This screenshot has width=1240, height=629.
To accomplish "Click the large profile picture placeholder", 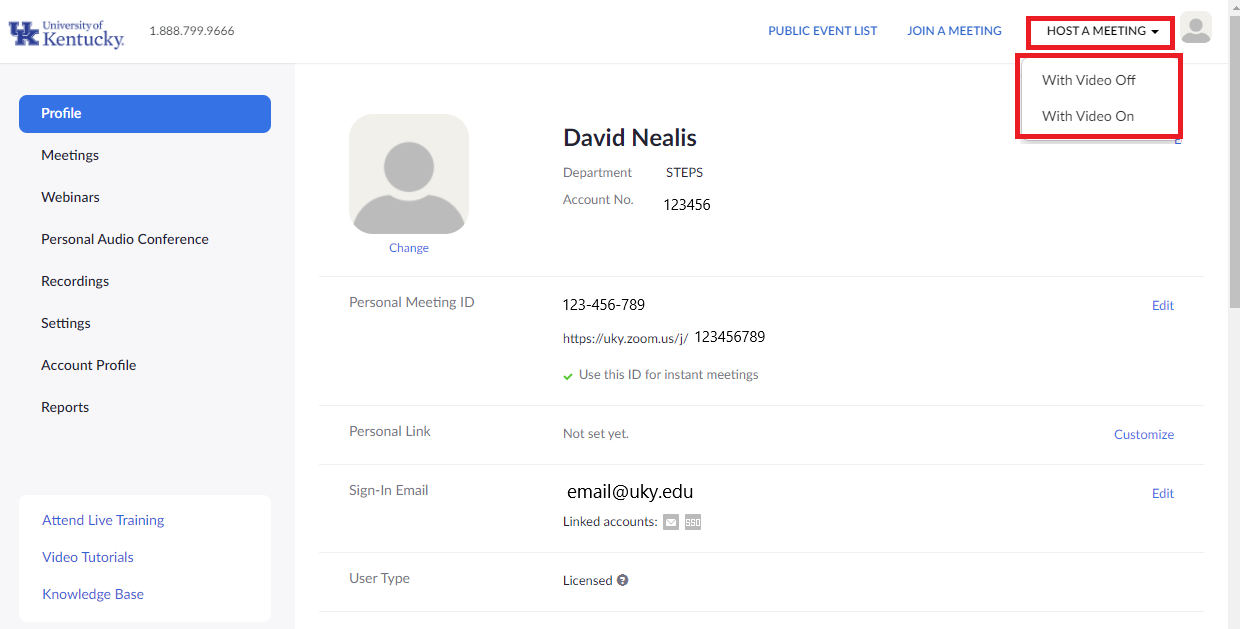I will coord(409,174).
